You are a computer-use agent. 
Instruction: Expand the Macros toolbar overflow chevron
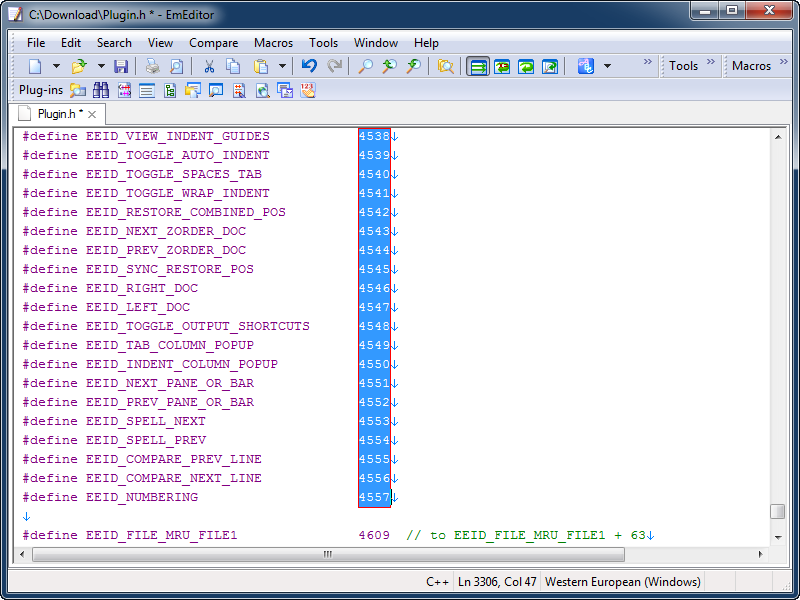pos(784,62)
